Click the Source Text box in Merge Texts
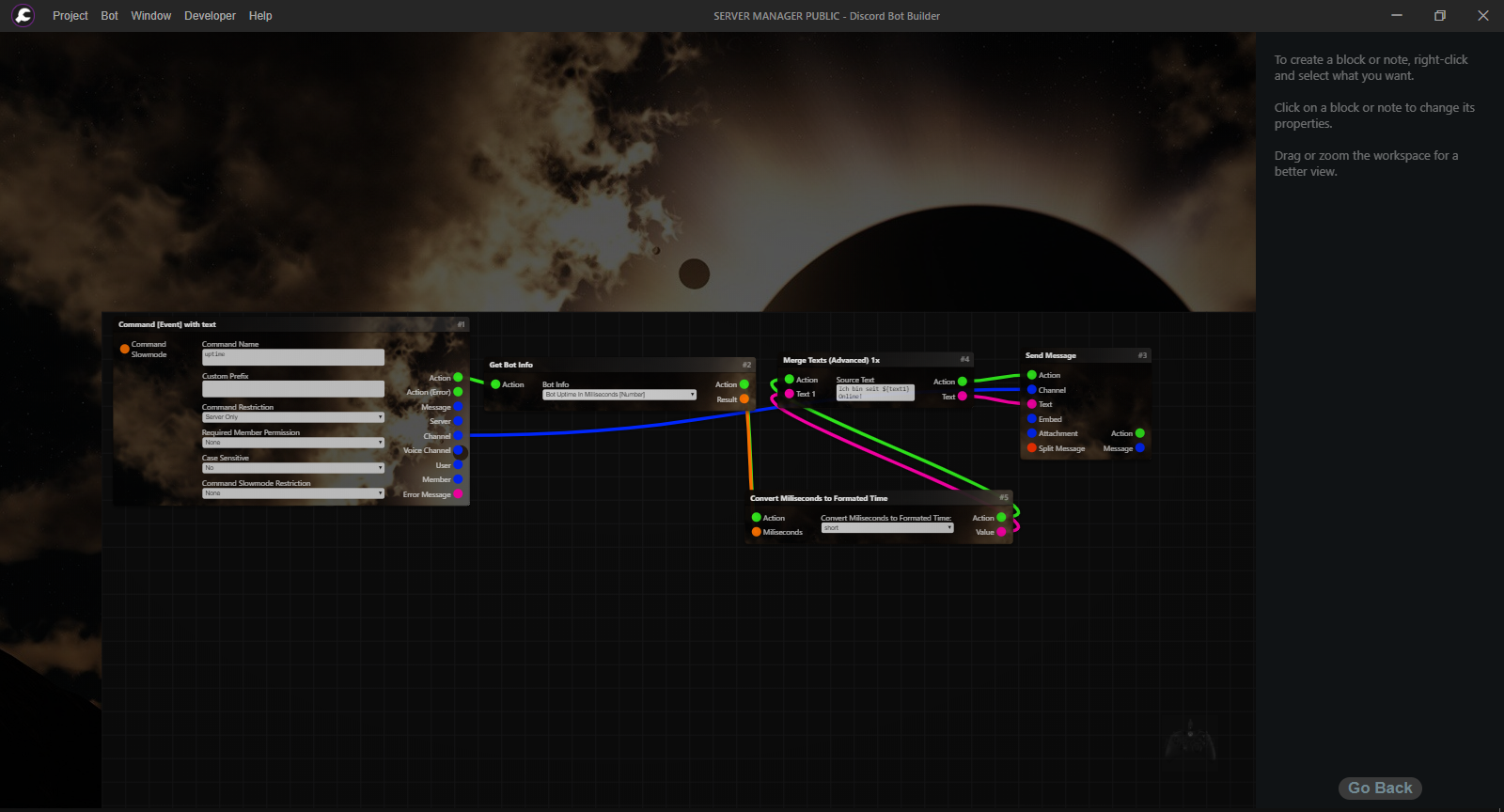This screenshot has width=1504, height=812. [x=874, y=393]
